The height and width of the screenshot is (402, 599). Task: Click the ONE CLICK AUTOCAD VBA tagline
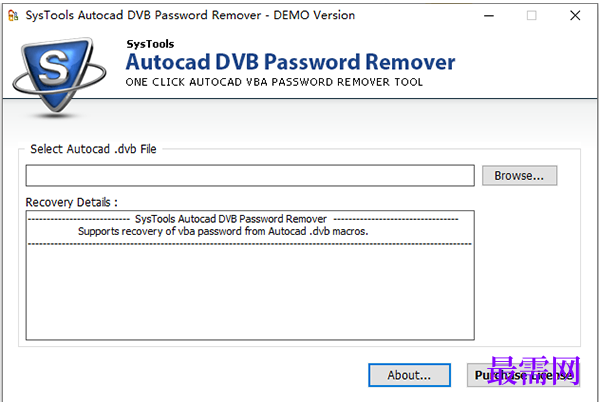(x=274, y=82)
